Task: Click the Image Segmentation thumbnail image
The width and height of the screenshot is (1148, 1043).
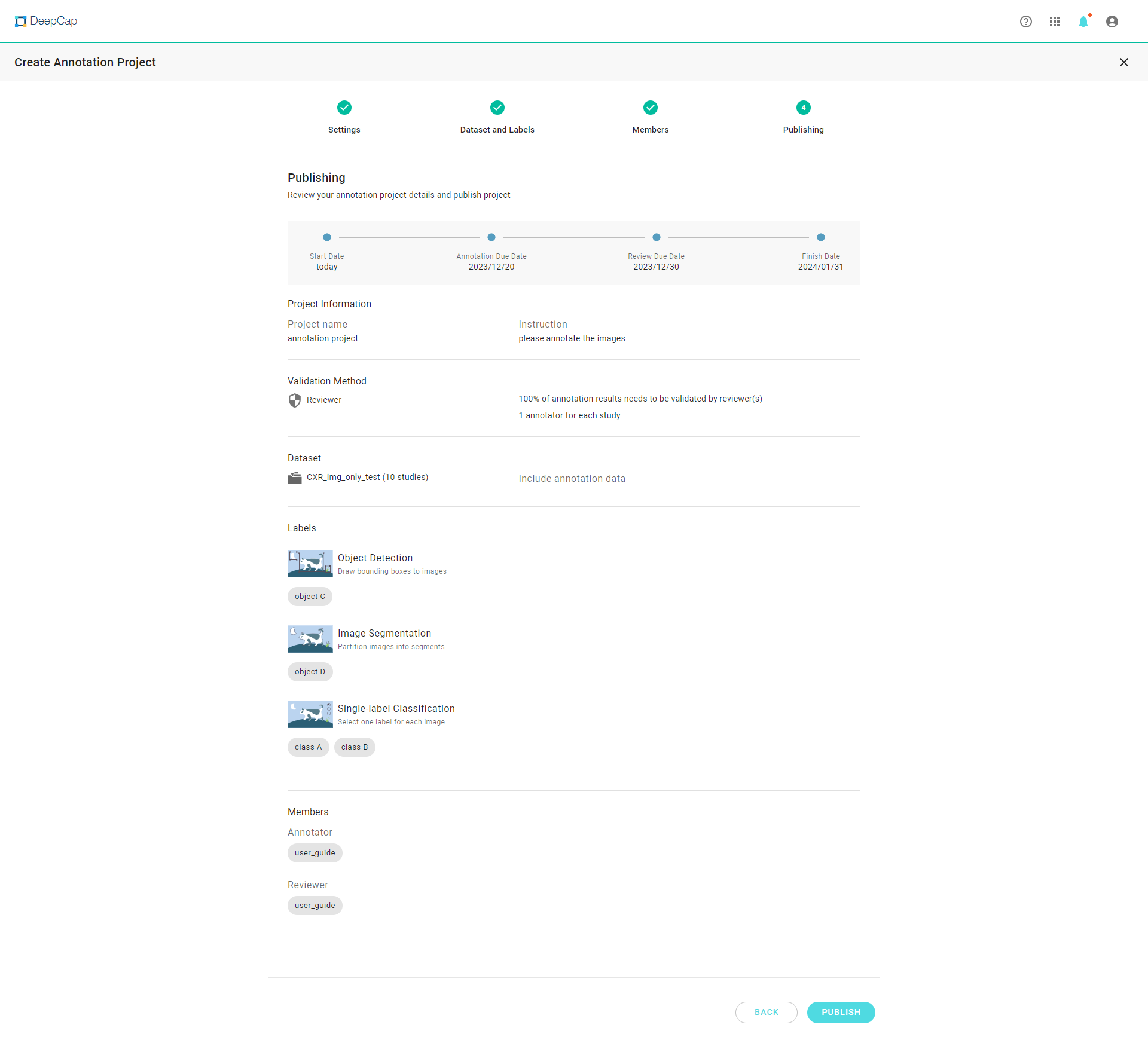Action: [310, 639]
